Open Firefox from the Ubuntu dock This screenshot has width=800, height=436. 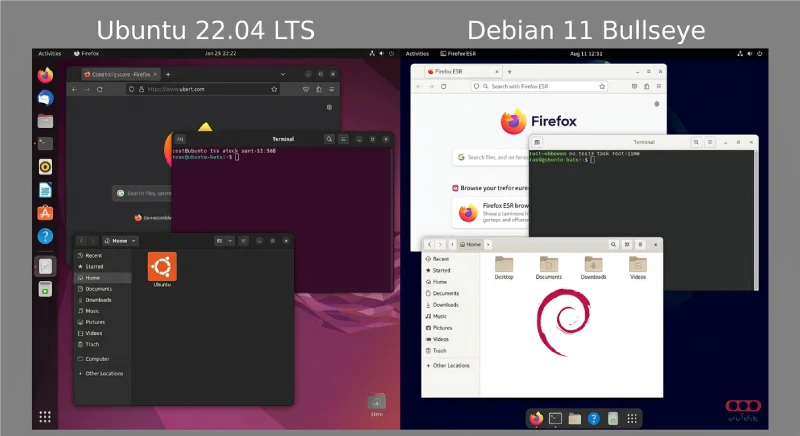tap(45, 75)
